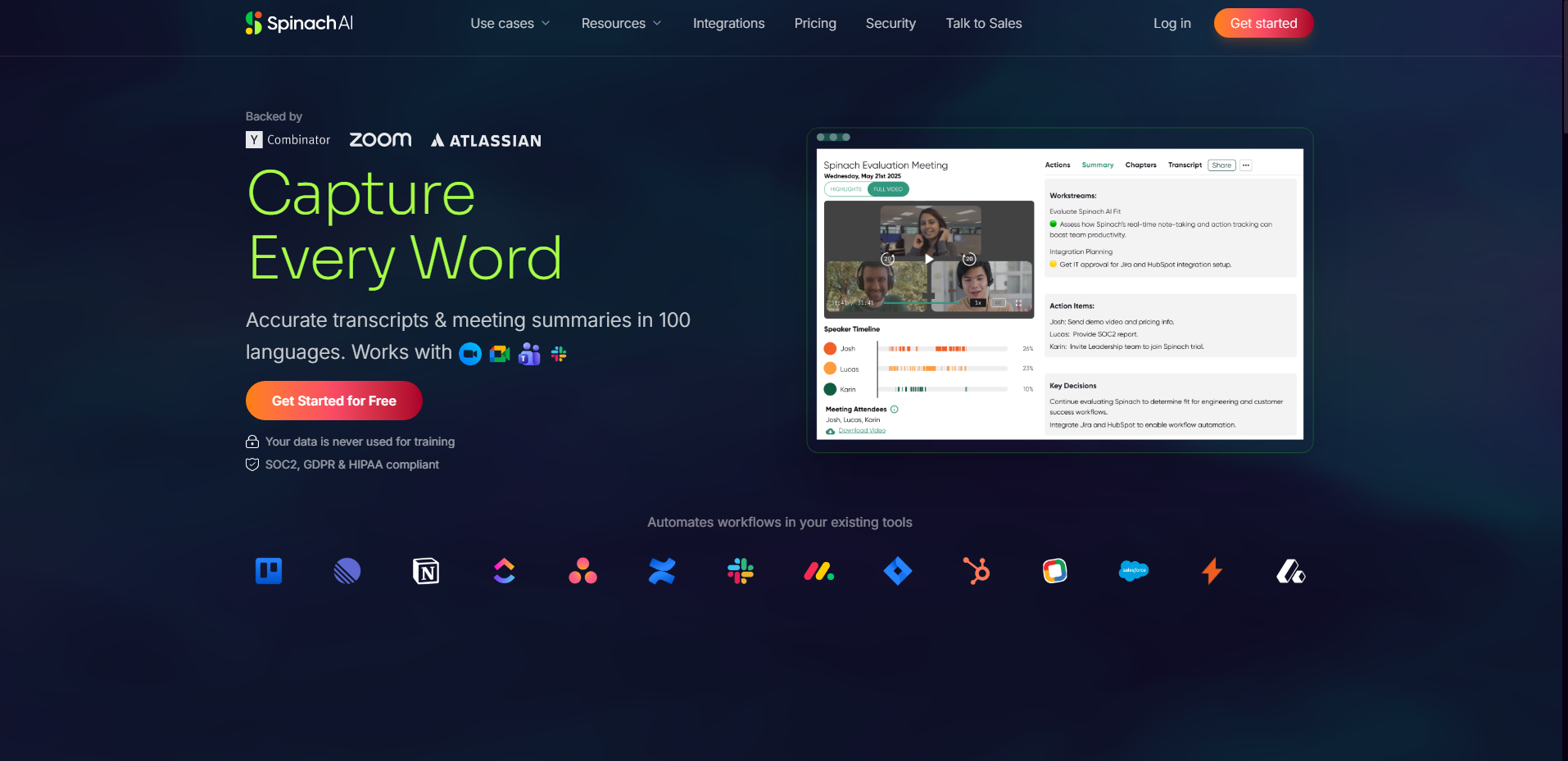
Task: Click the Log in link
Action: coord(1172,24)
